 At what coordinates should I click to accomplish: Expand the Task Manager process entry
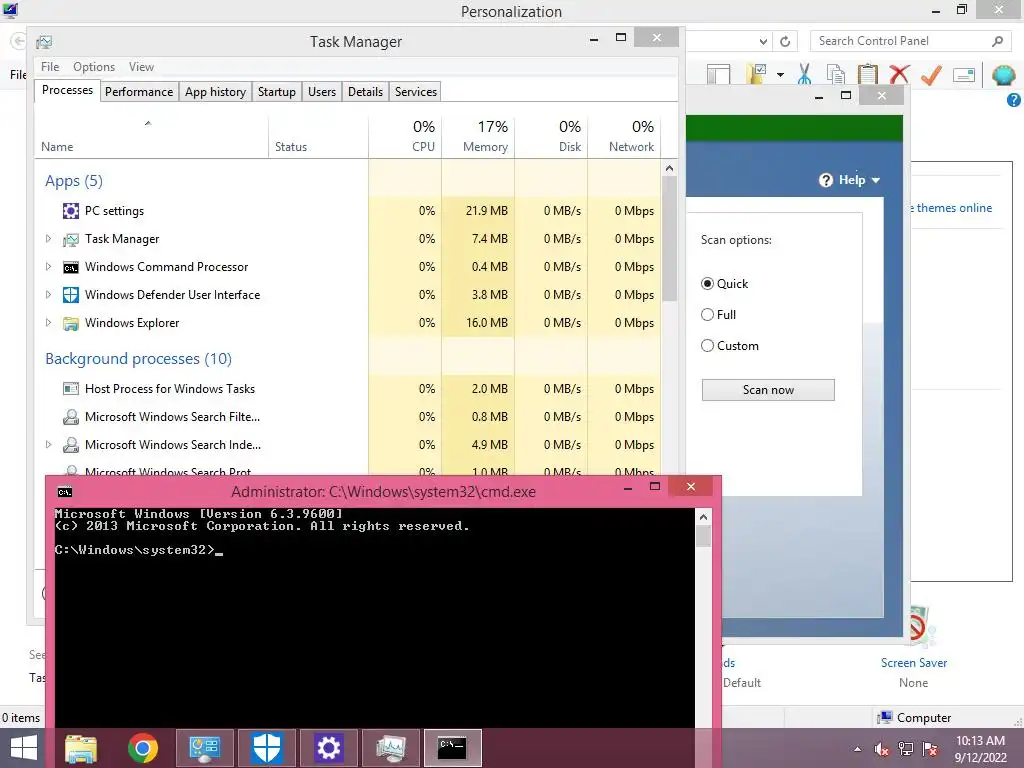(x=48, y=239)
